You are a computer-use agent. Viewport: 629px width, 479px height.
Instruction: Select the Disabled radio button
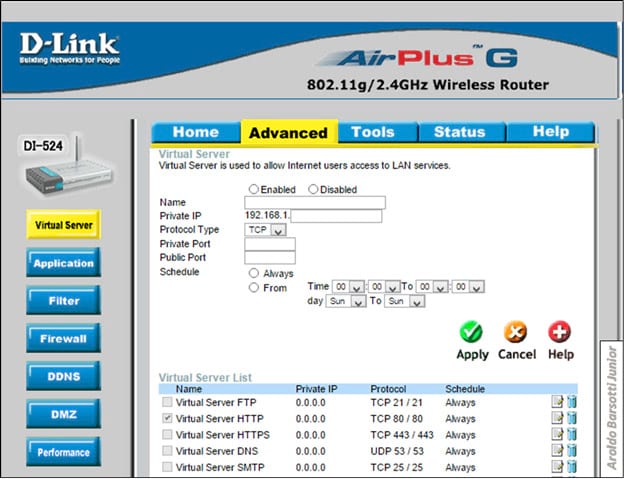[x=313, y=189]
